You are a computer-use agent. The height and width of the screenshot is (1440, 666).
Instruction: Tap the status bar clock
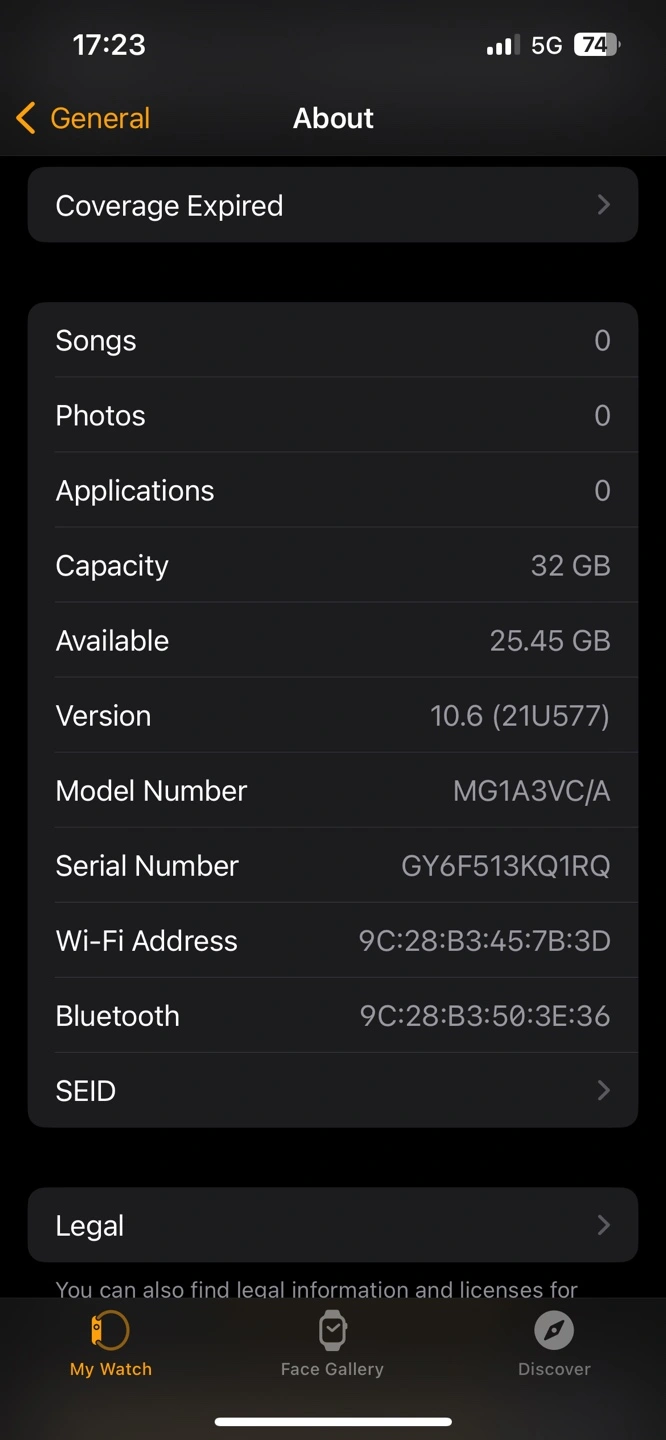109,45
